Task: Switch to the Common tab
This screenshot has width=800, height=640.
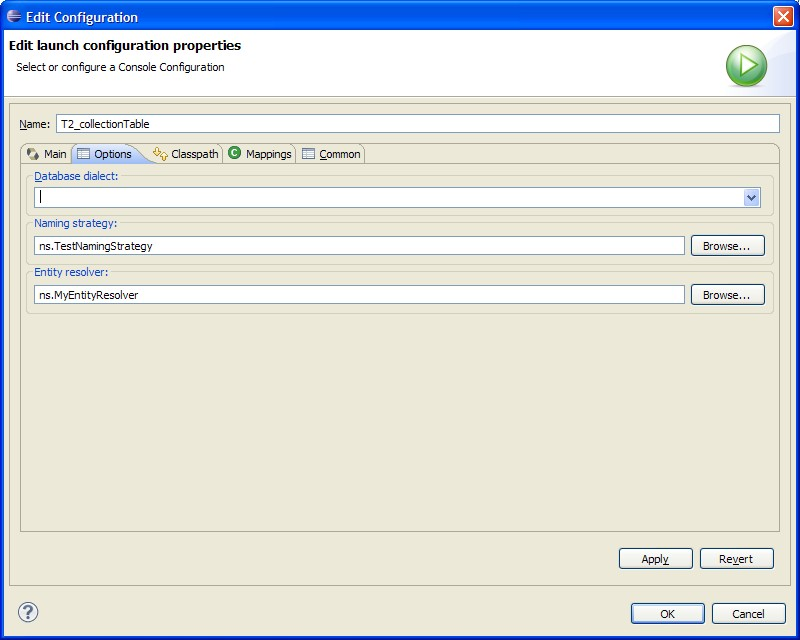Action: click(331, 154)
